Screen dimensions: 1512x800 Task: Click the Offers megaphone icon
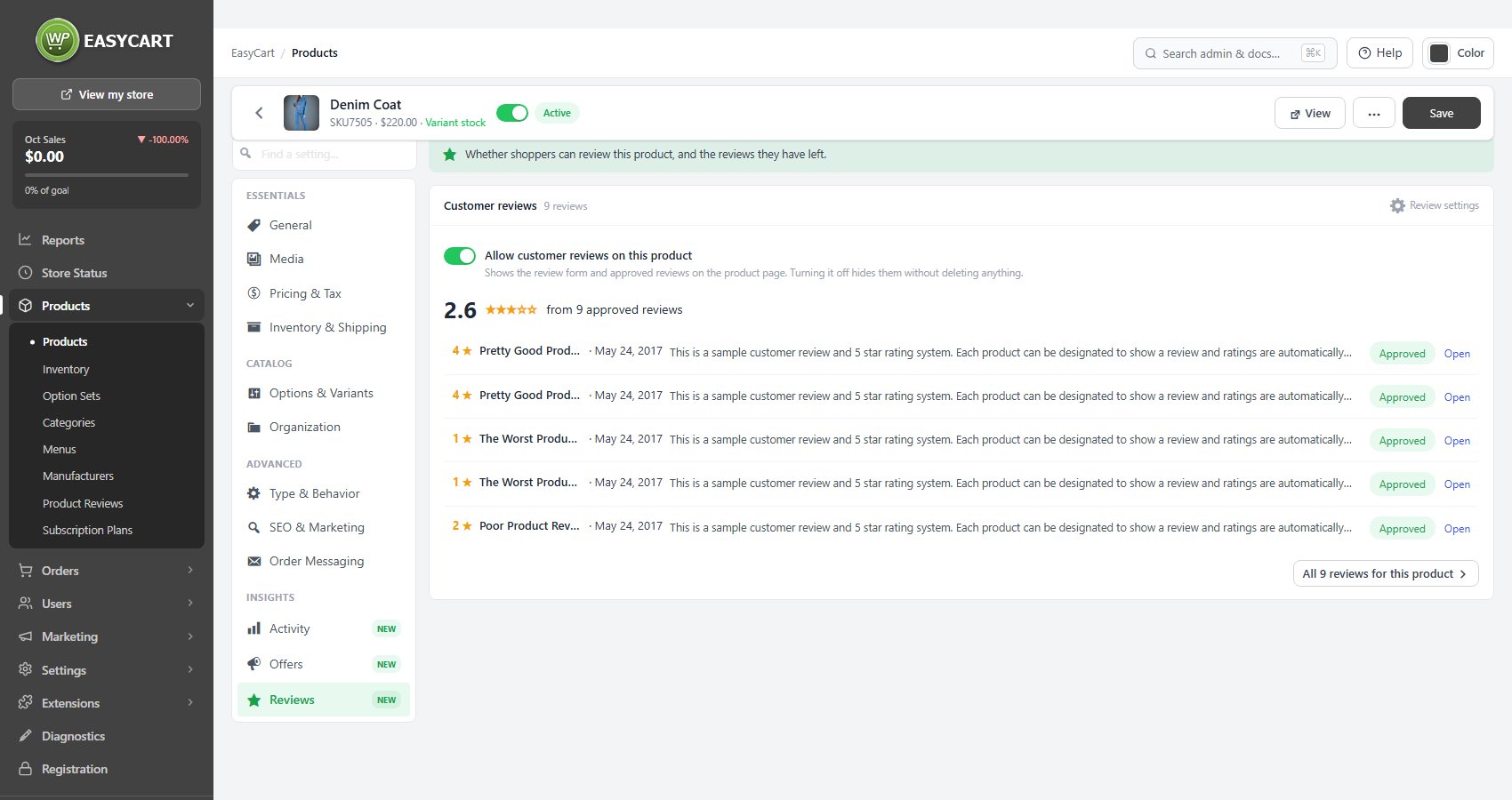click(x=253, y=664)
